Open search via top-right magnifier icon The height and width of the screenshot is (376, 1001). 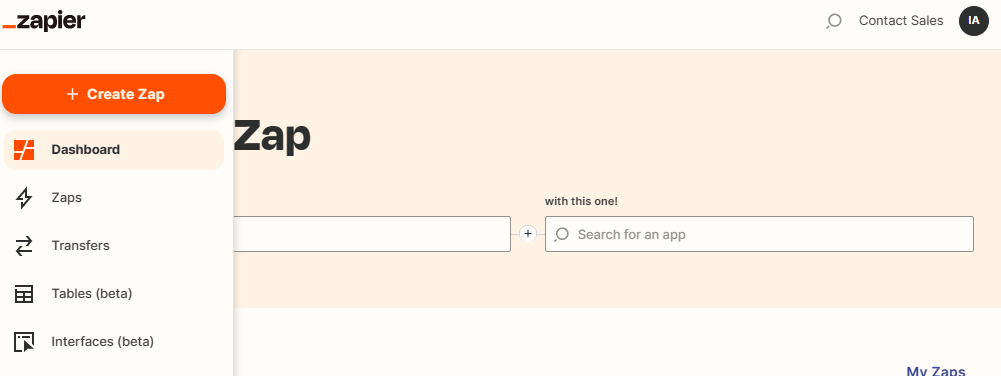(833, 21)
